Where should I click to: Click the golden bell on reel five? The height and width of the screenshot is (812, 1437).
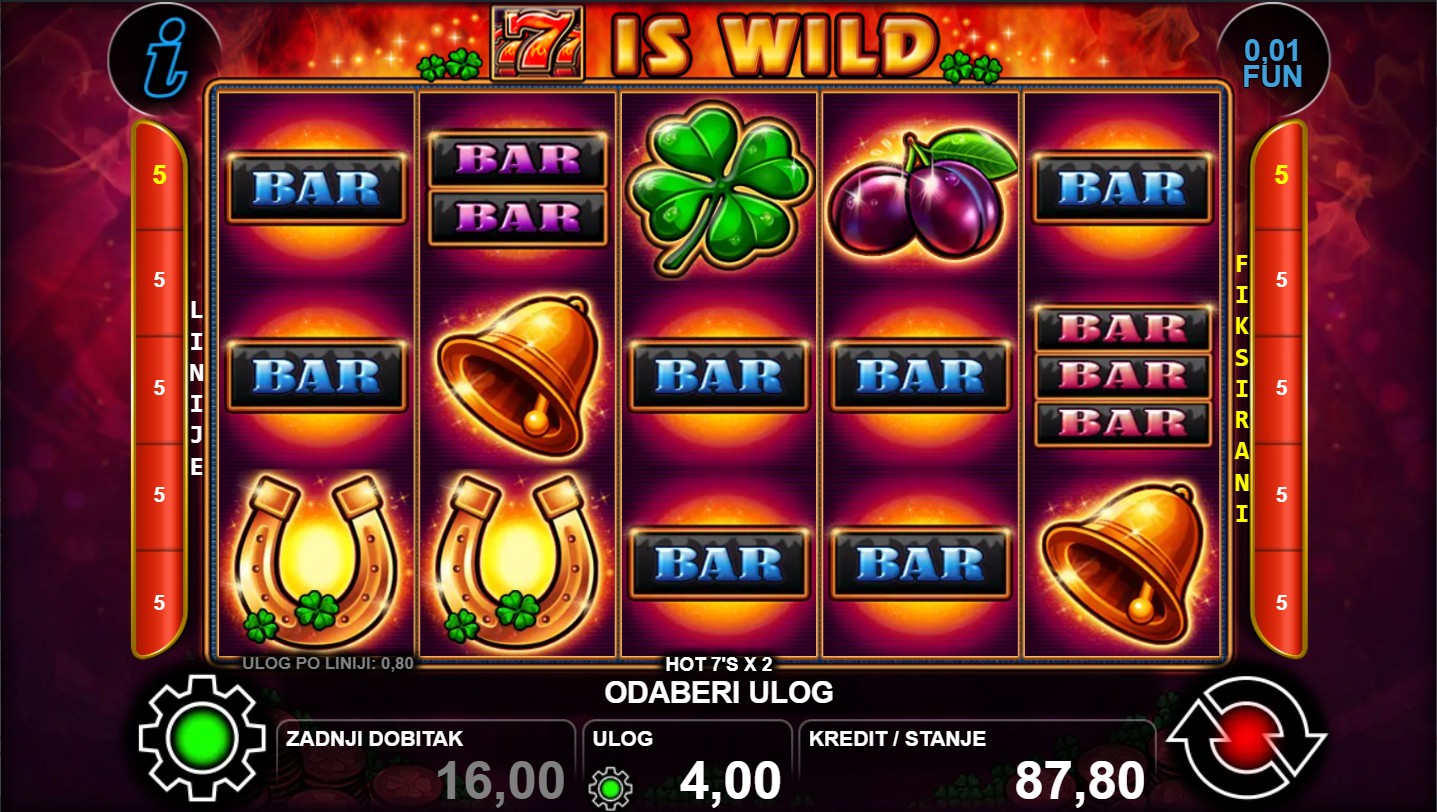click(1122, 562)
